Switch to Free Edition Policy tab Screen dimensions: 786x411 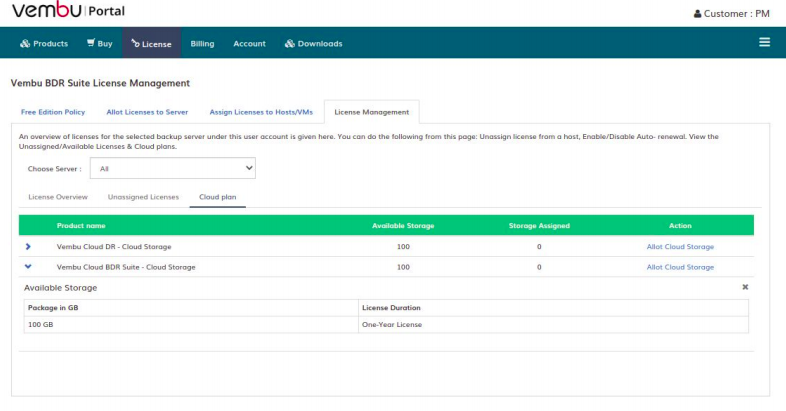pyautogui.click(x=53, y=112)
